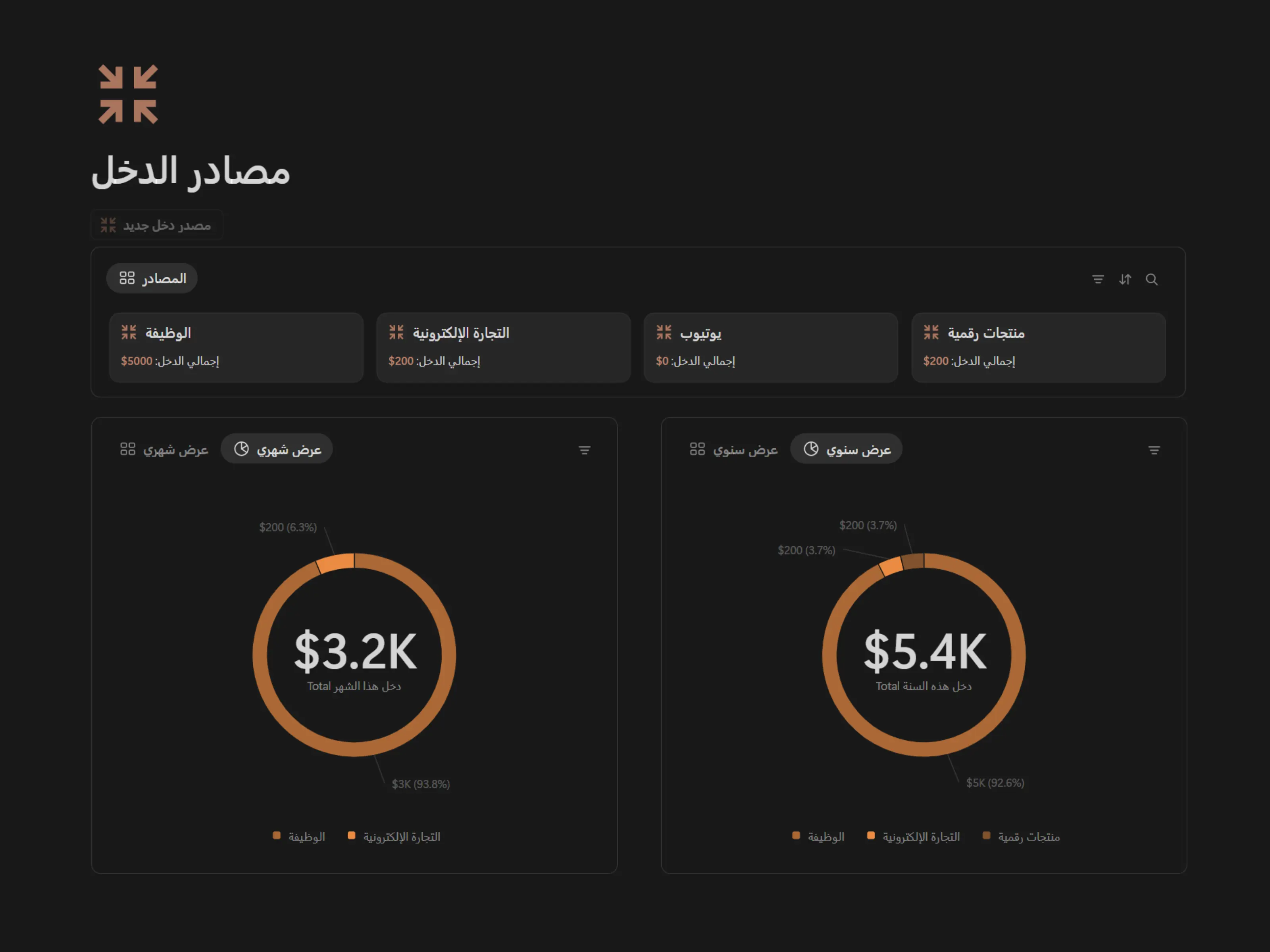Click the sort arrows icon in sources panel
The image size is (1270, 952).
pos(1125,280)
